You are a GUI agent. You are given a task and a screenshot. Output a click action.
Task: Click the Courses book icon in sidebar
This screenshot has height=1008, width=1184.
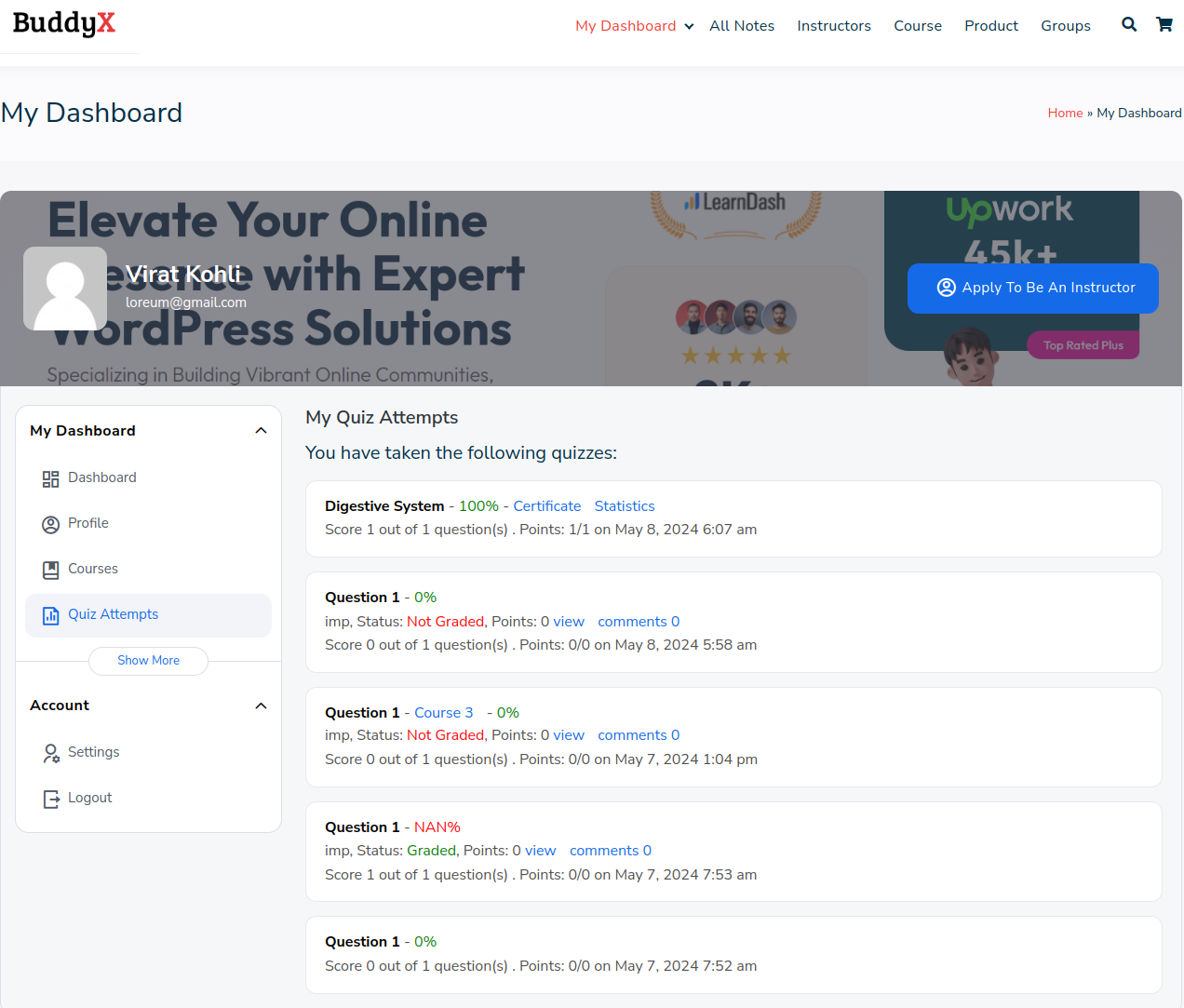50,570
